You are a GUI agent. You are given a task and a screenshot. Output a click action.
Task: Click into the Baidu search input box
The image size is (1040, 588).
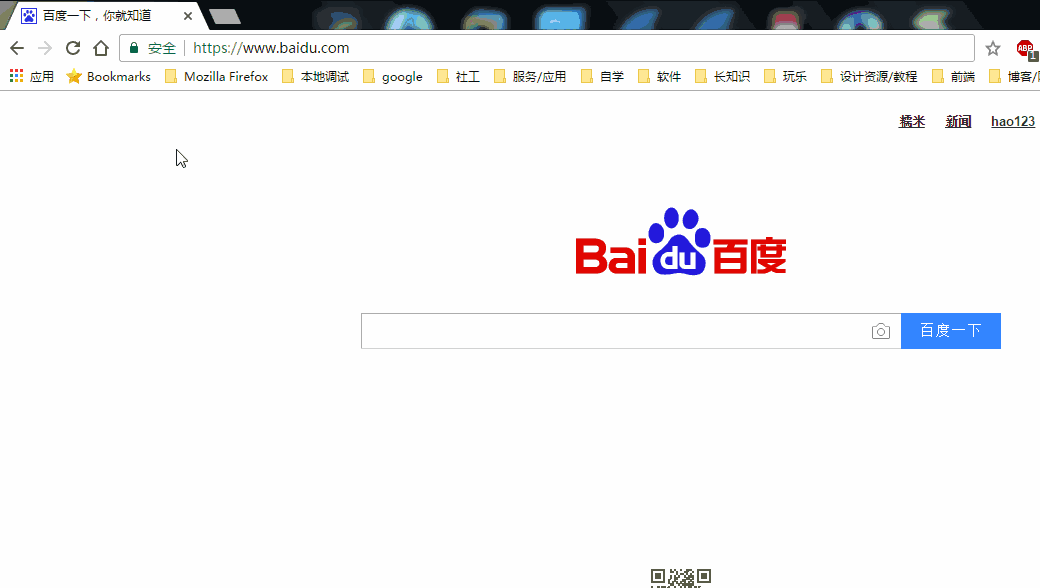click(x=615, y=331)
